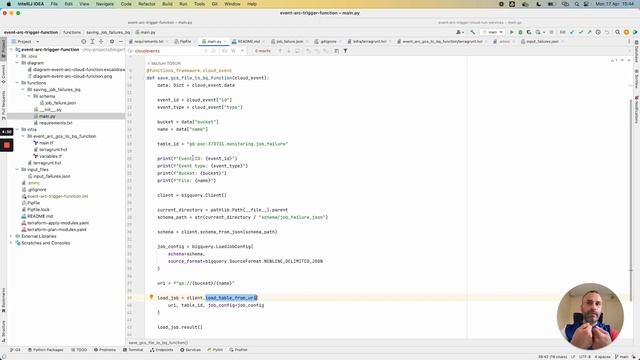Viewport: 640px width, 360px height.
Task: Open the Endpoints tool window
Action: [x=162, y=350]
